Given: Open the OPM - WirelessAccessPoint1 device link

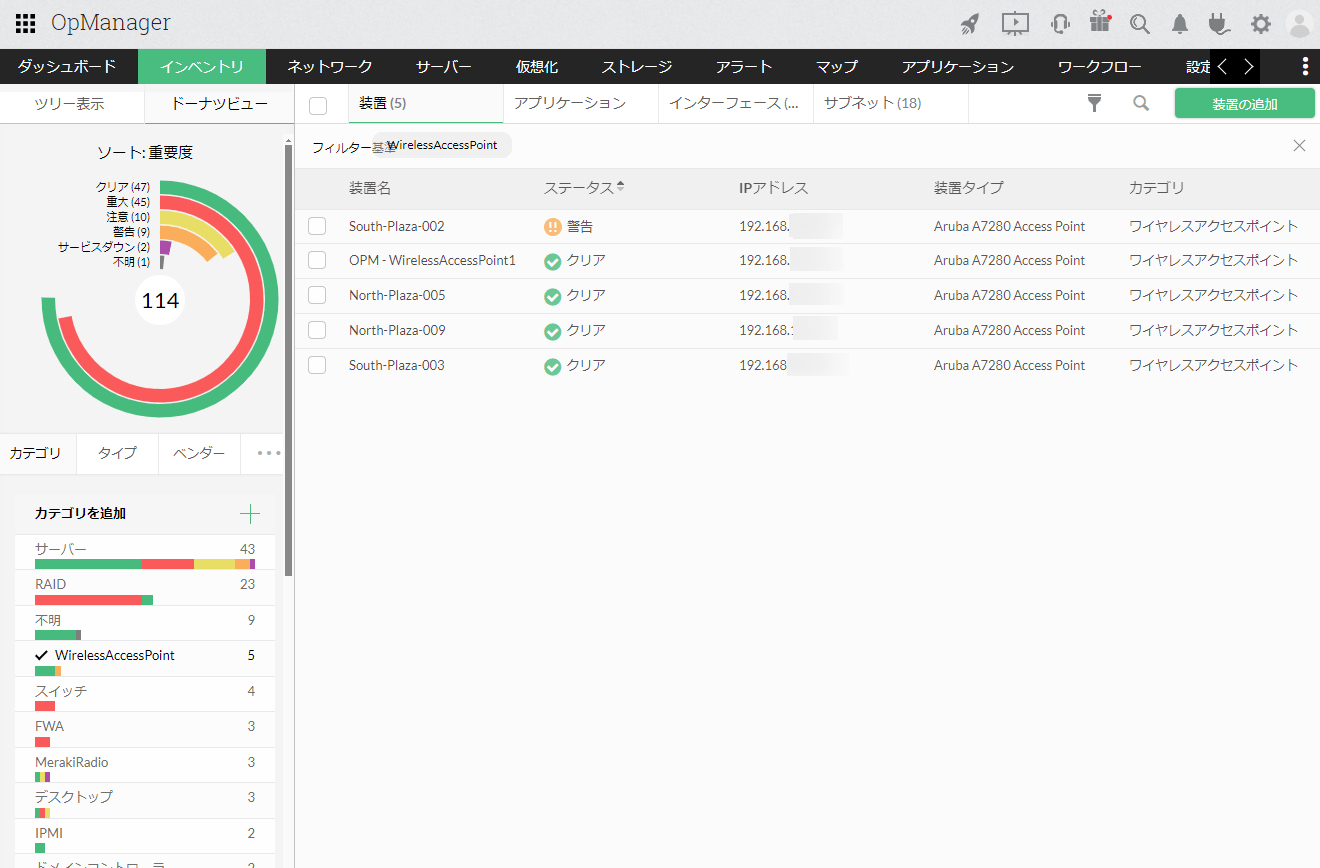Looking at the screenshot, I should pos(432,261).
